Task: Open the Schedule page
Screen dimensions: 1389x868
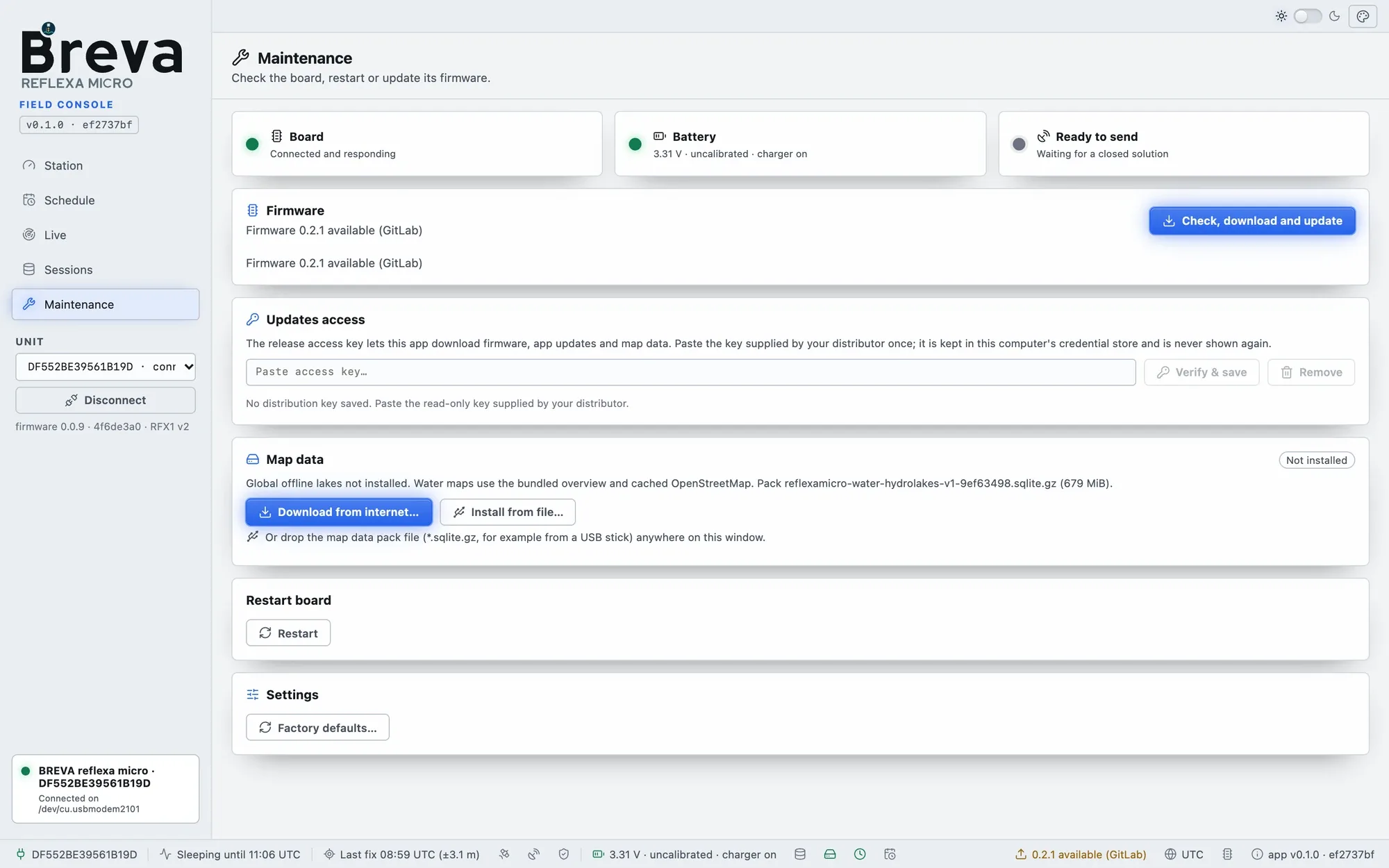Action: pyautogui.click(x=106, y=200)
